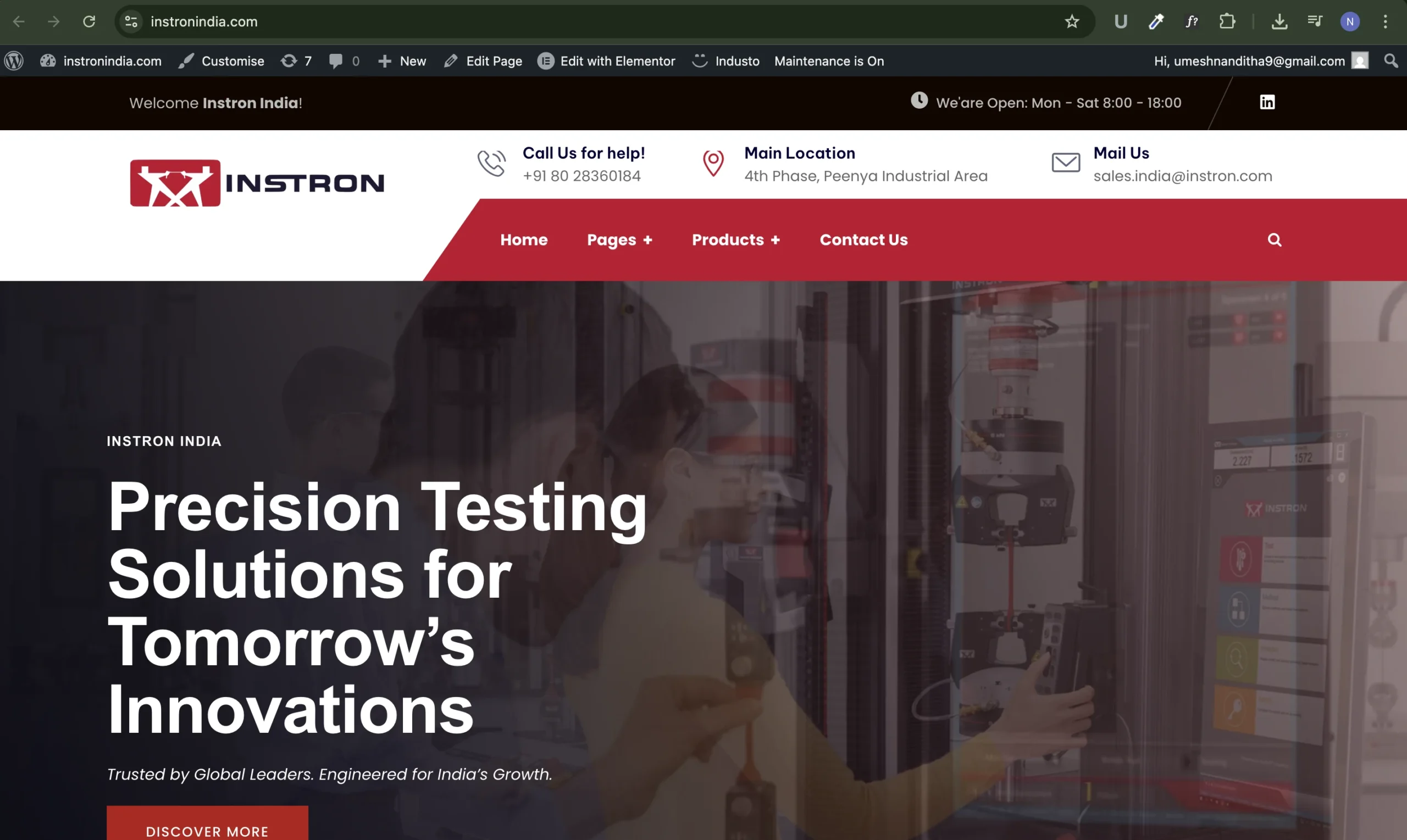Screen dimensions: 1407x840
Task: Open the site search magnifier in the red navbar
Action: 1274,240
